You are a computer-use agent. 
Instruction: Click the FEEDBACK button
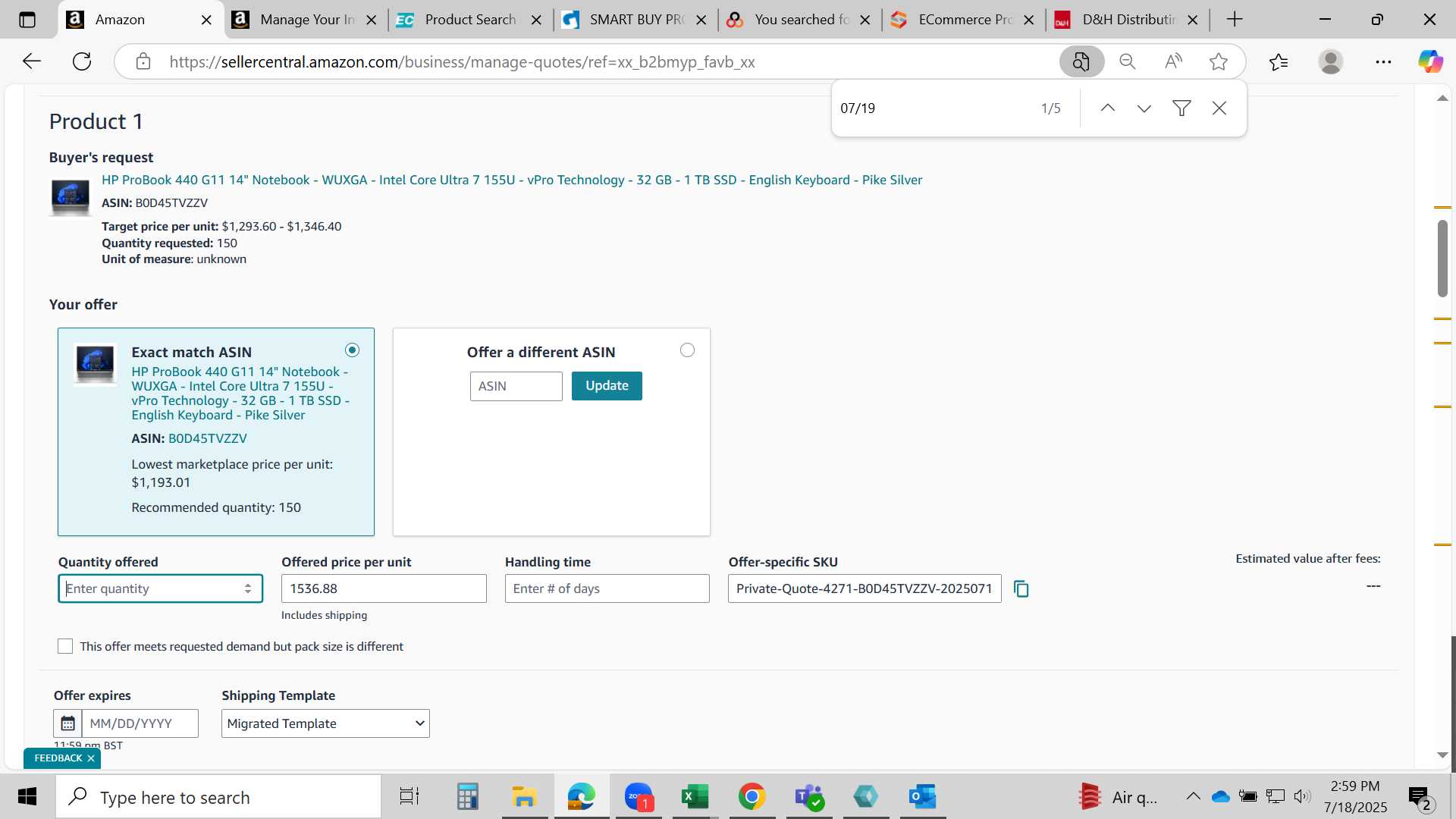tap(58, 758)
